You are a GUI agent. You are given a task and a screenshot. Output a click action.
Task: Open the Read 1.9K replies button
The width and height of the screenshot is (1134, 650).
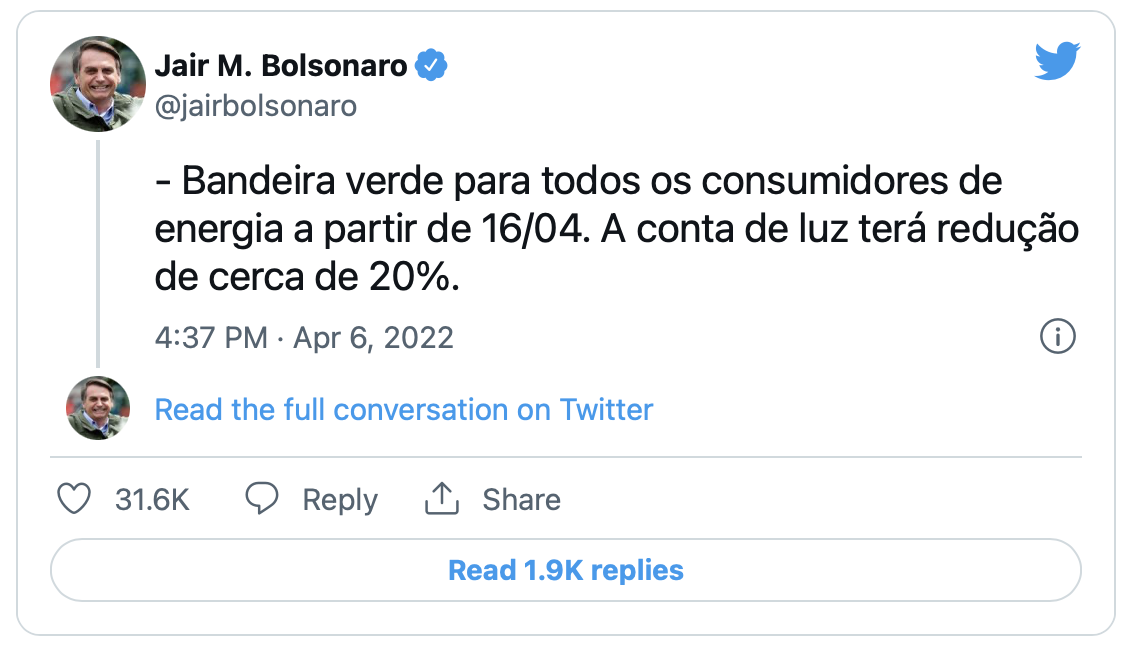(566, 570)
